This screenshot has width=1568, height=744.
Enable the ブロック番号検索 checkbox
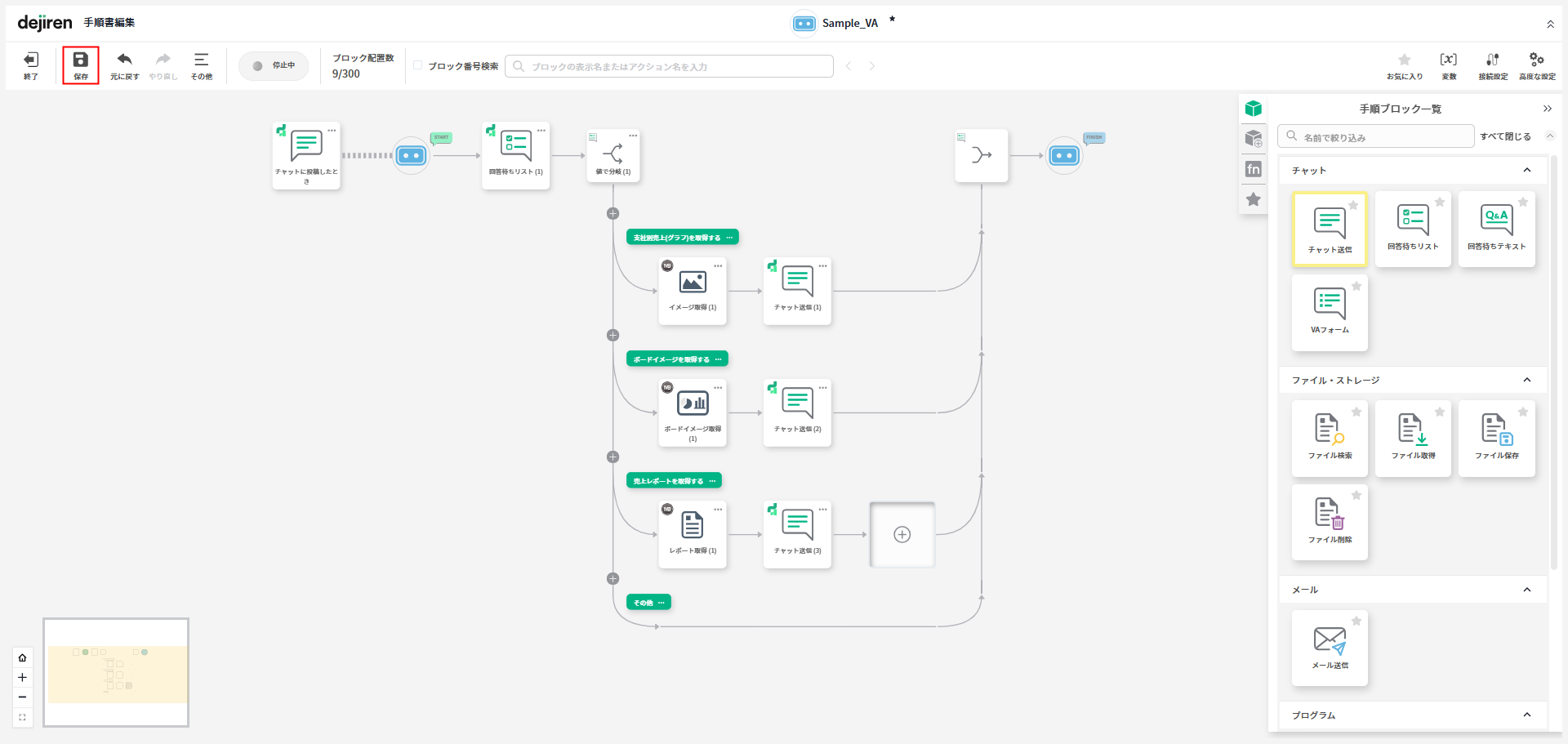coord(418,65)
